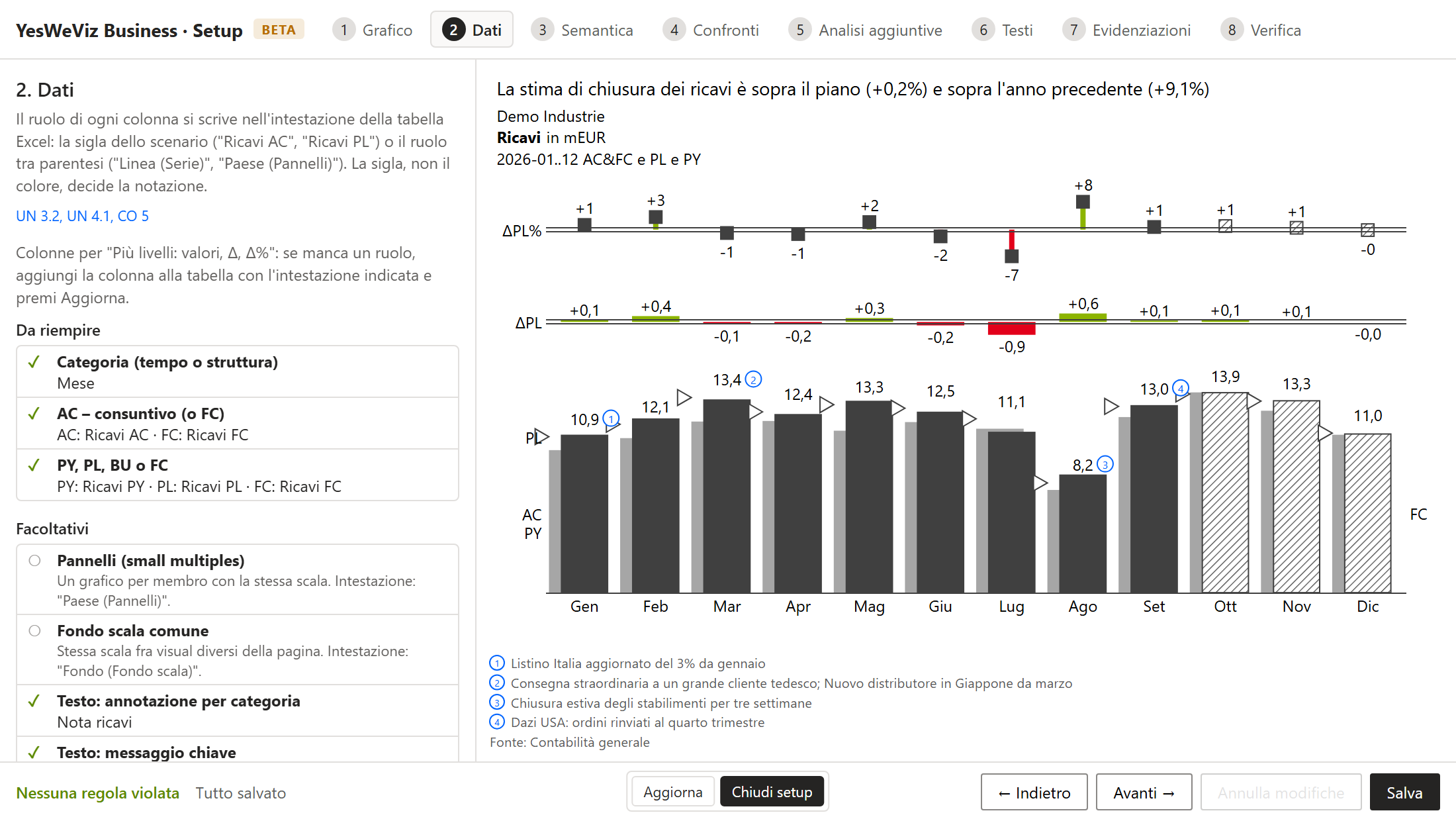Open the UN 3.2, UN 4.1, CO 5 link
Viewport: 1456px width, 821px height.
click(x=83, y=216)
